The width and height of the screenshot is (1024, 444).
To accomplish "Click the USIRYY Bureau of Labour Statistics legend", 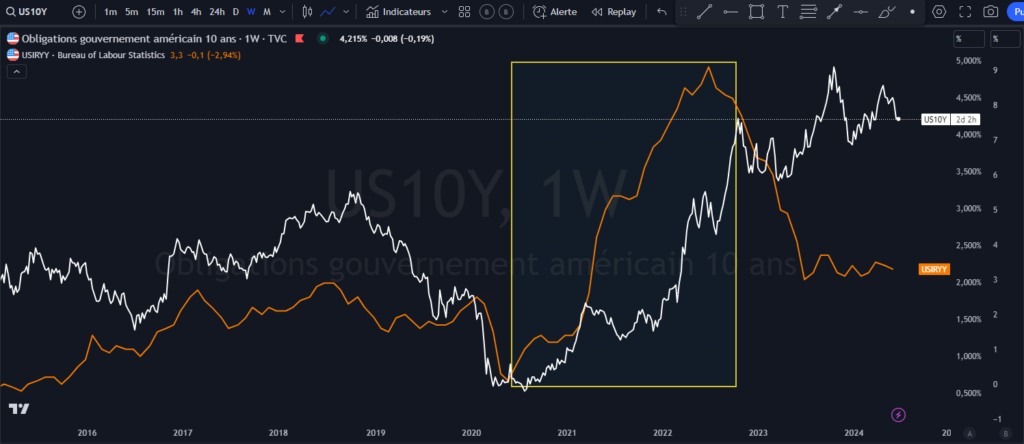I will 93,56.
